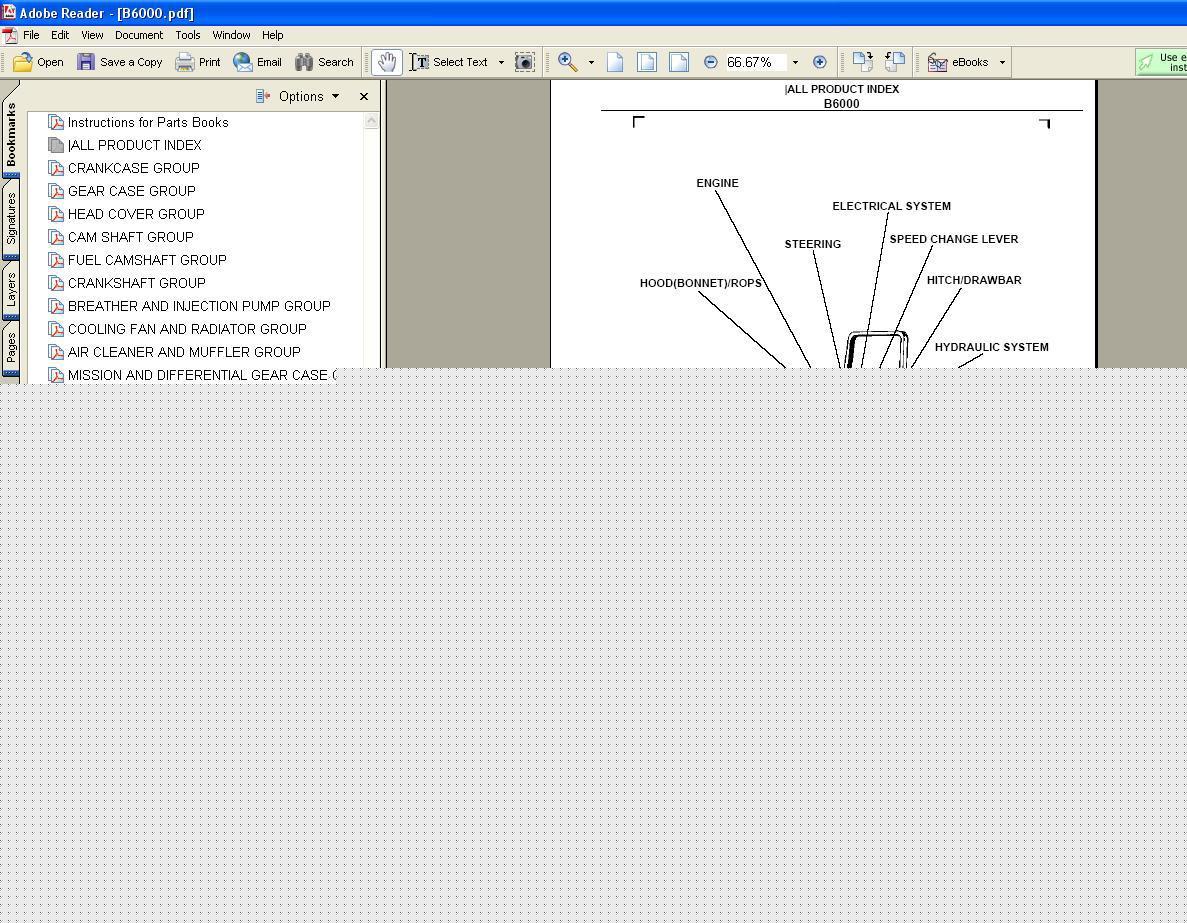Click the zoom out minus button
This screenshot has height=923, width=1187.
(x=710, y=62)
